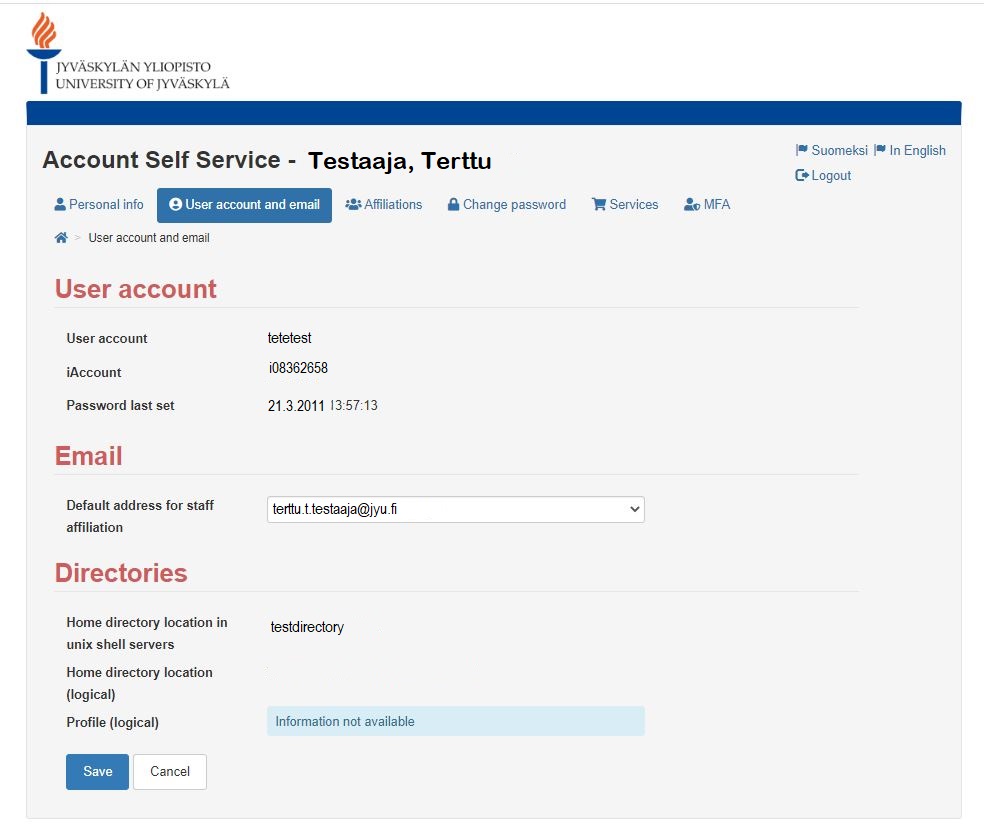
Task: Click the Save button
Action: click(96, 771)
